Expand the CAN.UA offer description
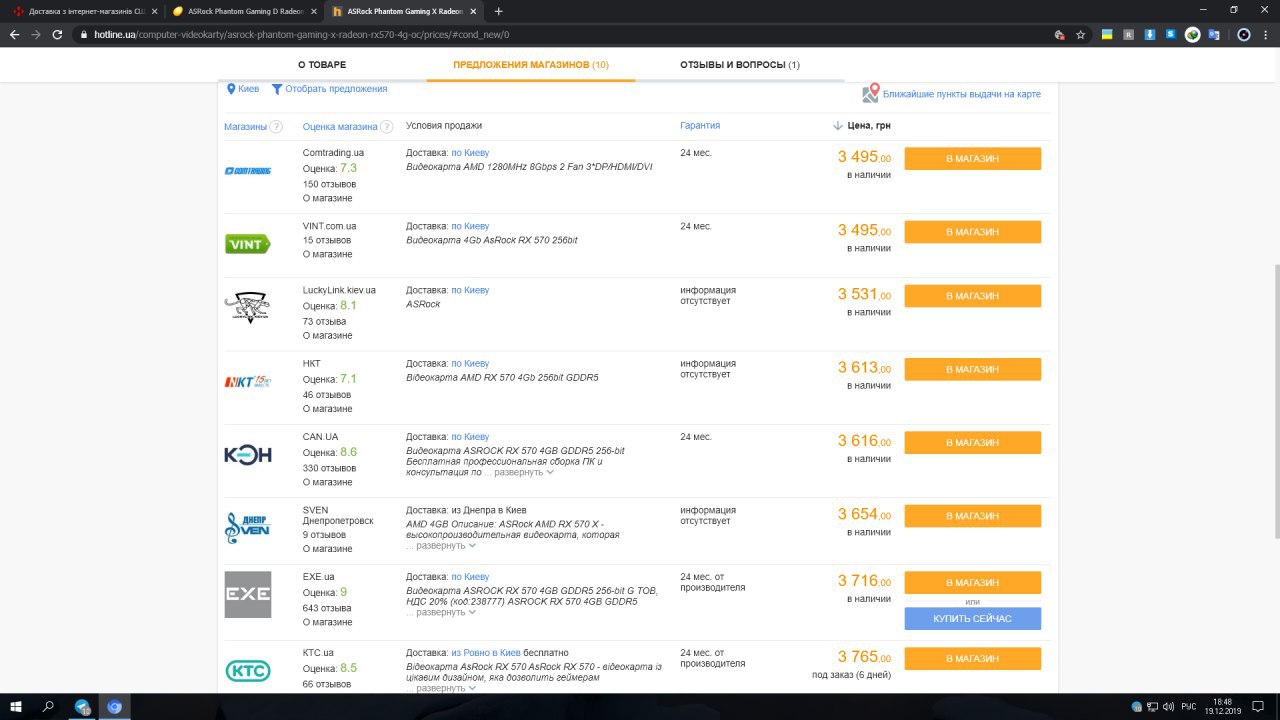This screenshot has width=1280, height=720. coord(524,472)
